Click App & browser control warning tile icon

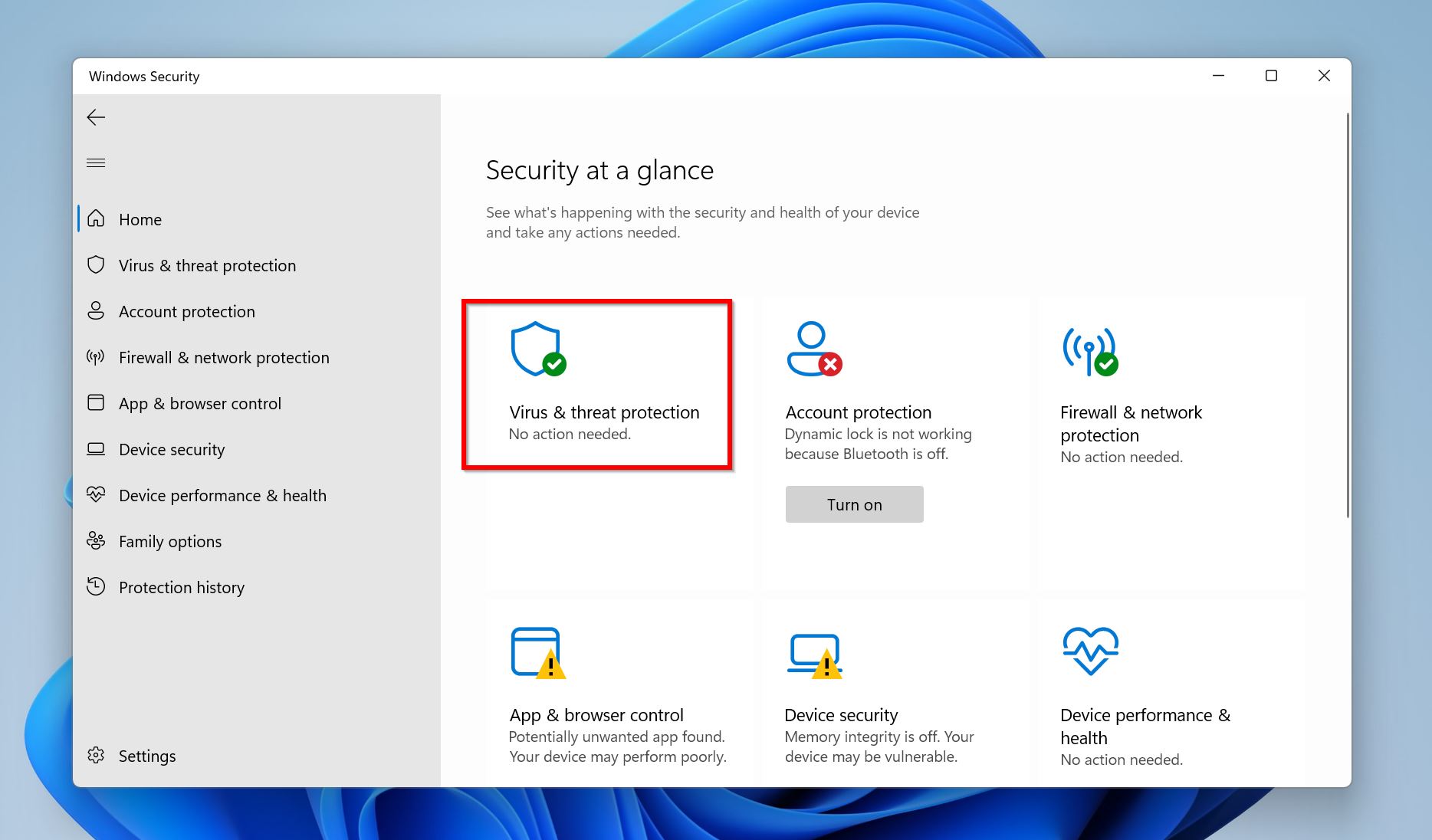(538, 653)
